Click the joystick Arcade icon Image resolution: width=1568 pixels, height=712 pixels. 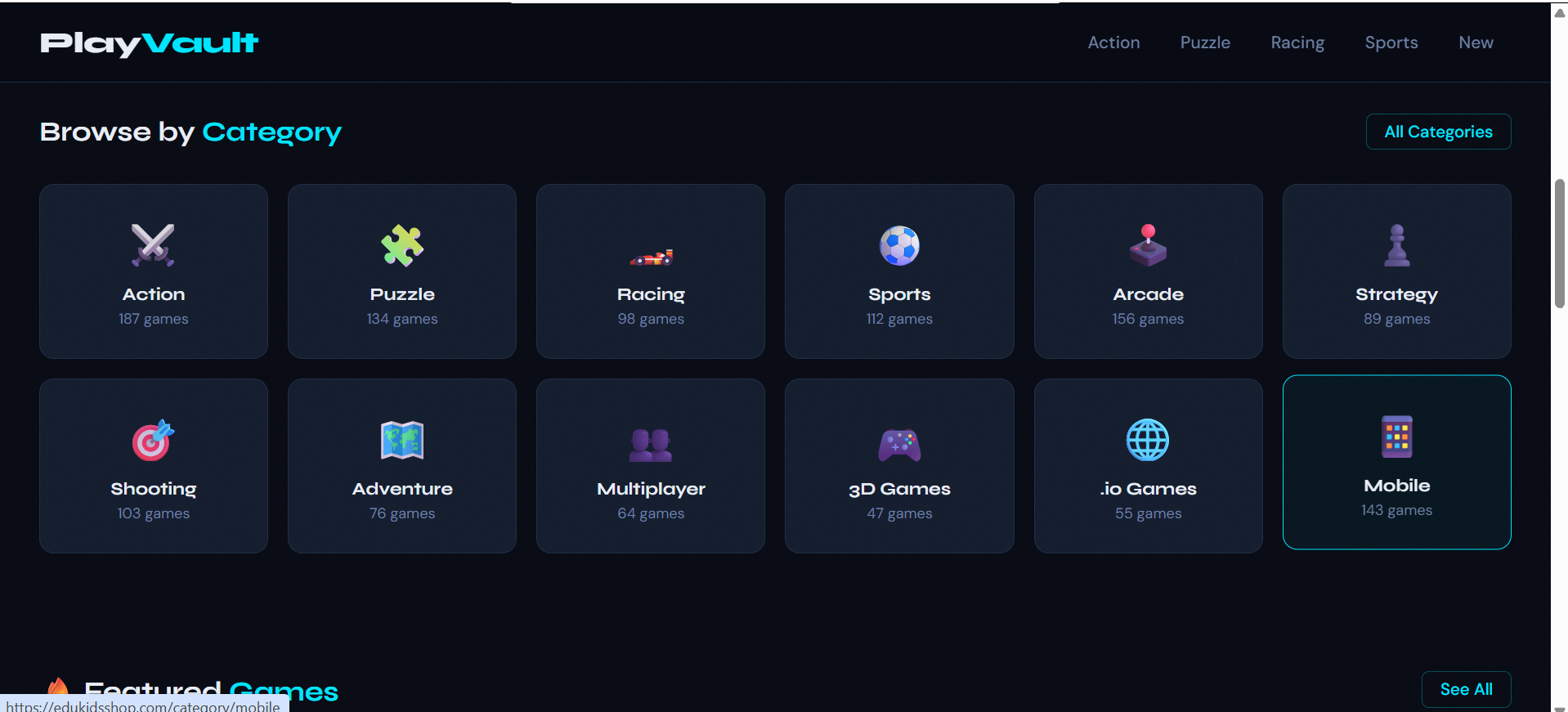click(1148, 245)
